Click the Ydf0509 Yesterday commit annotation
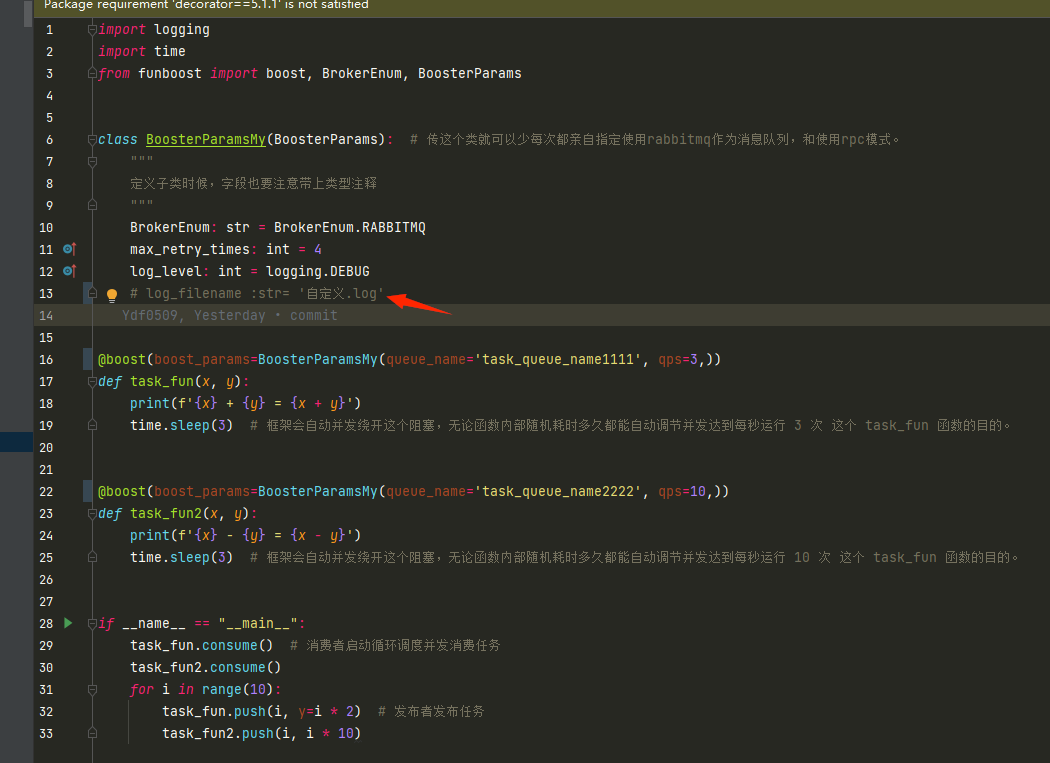Screen dimensions: 1050x763 pyautogui.click(x=230, y=316)
